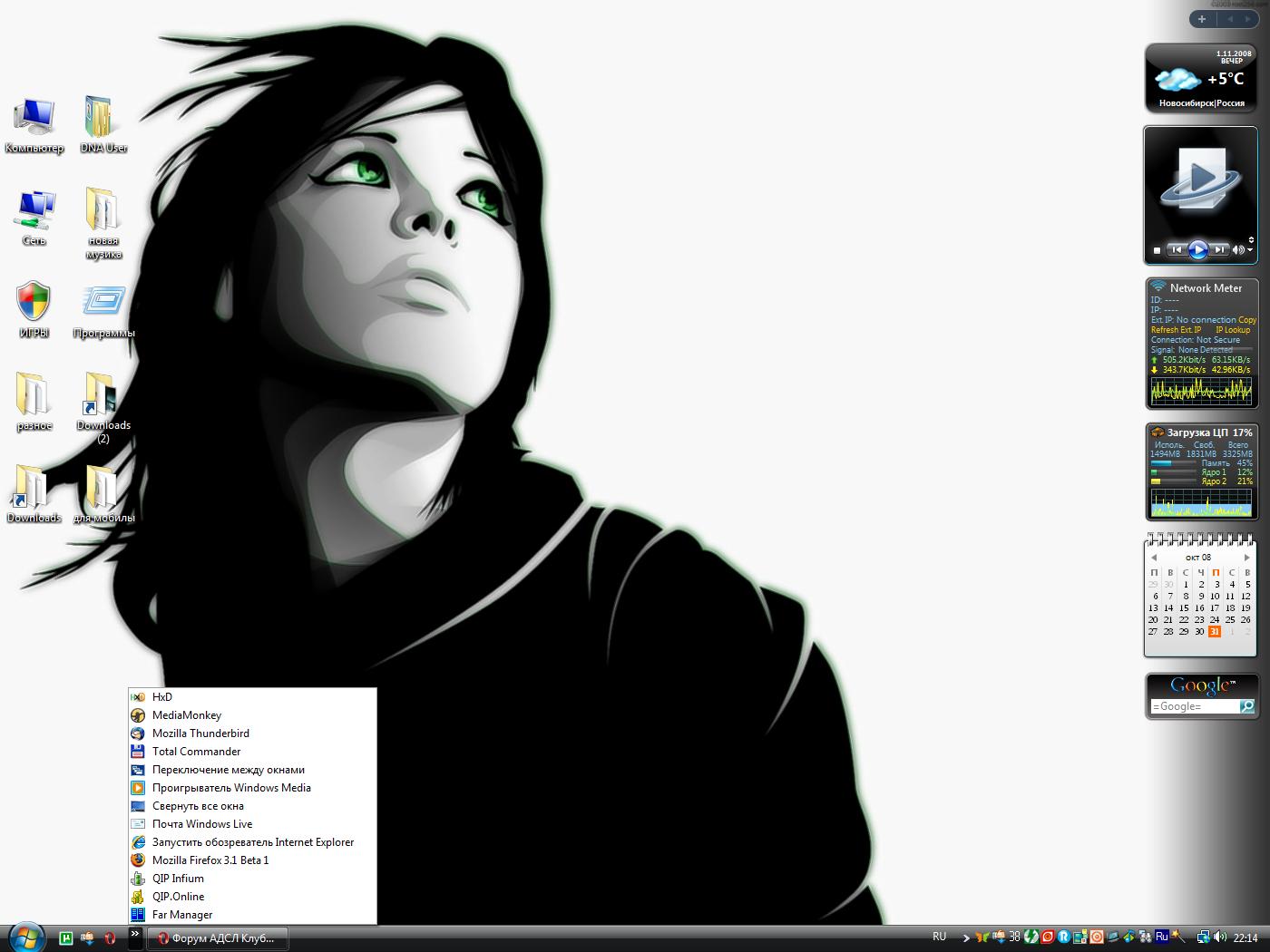Image resolution: width=1270 pixels, height=952 pixels.
Task: Click the Network Meter gadget title
Action: 1206,288
